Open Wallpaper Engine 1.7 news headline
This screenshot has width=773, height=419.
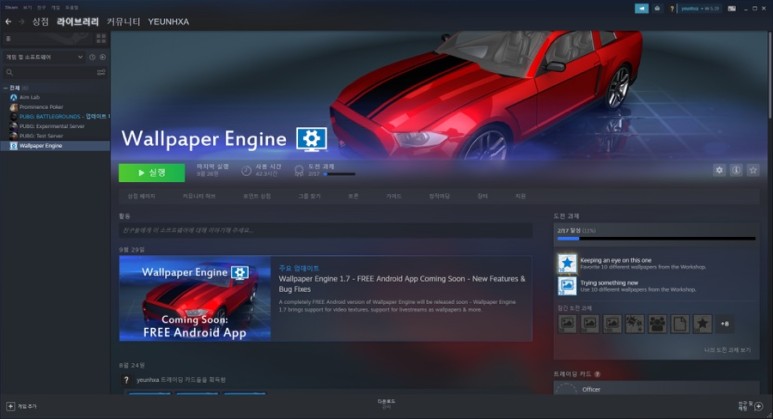[402, 284]
